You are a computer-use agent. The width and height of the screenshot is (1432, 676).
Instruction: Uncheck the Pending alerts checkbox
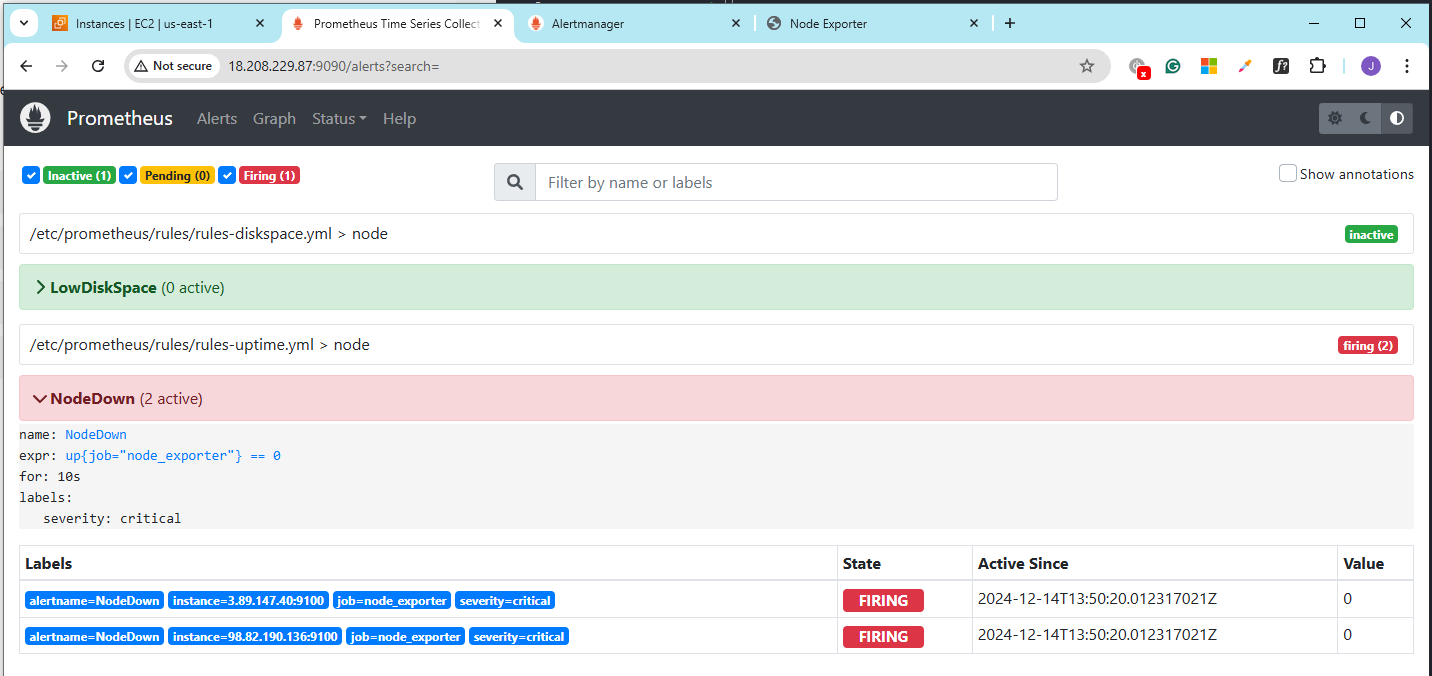point(128,175)
